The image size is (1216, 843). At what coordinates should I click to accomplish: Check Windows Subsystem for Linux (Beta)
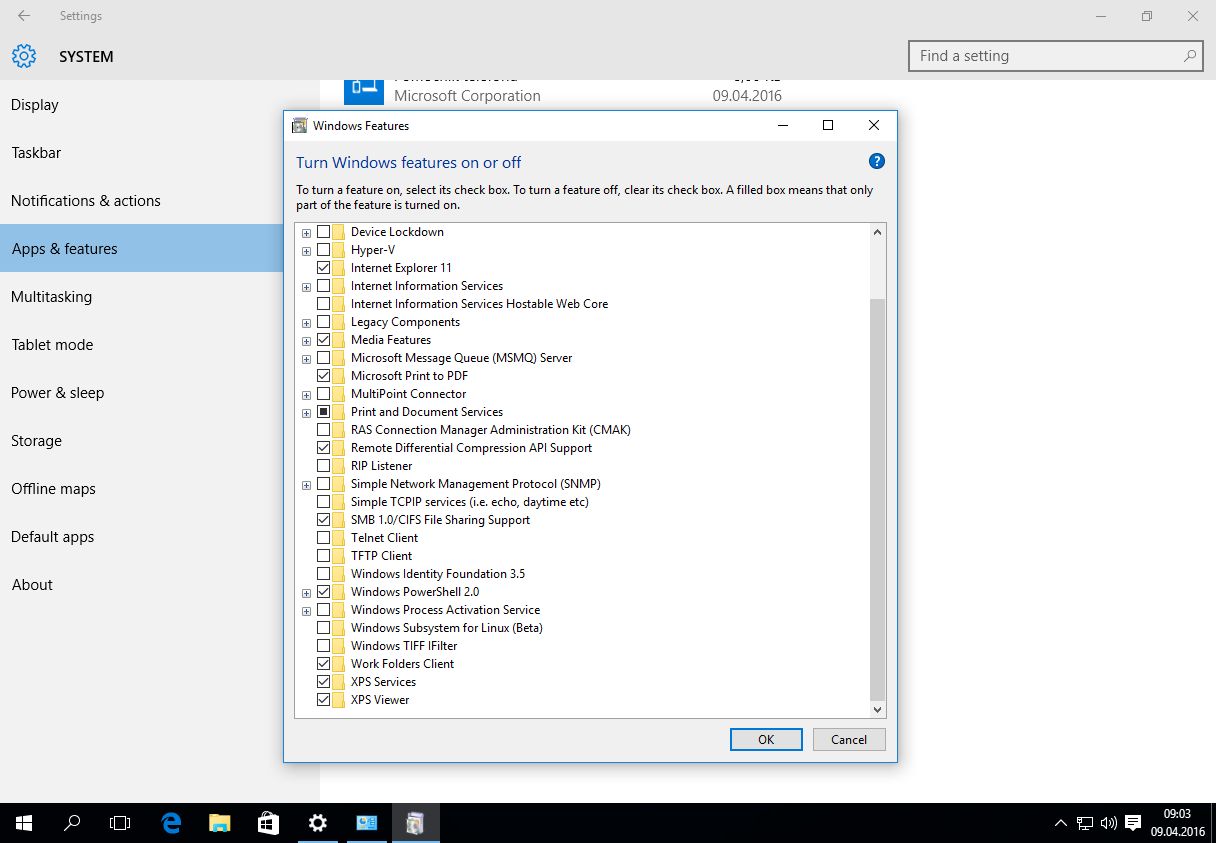(323, 628)
